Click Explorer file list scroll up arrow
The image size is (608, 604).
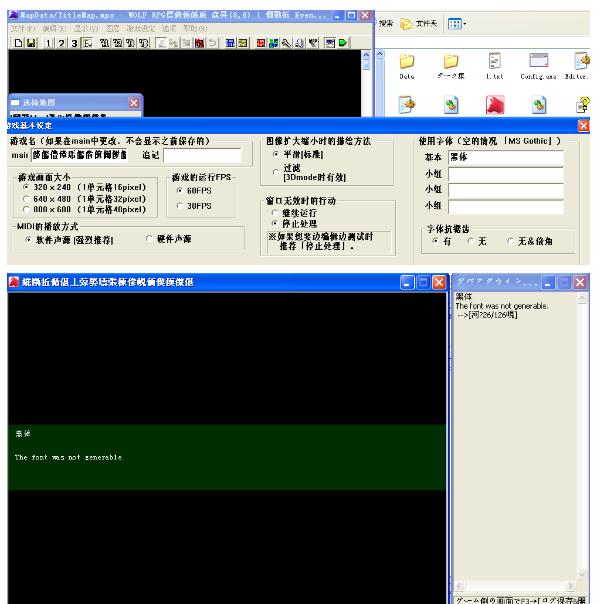pyautogui.click(x=380, y=54)
